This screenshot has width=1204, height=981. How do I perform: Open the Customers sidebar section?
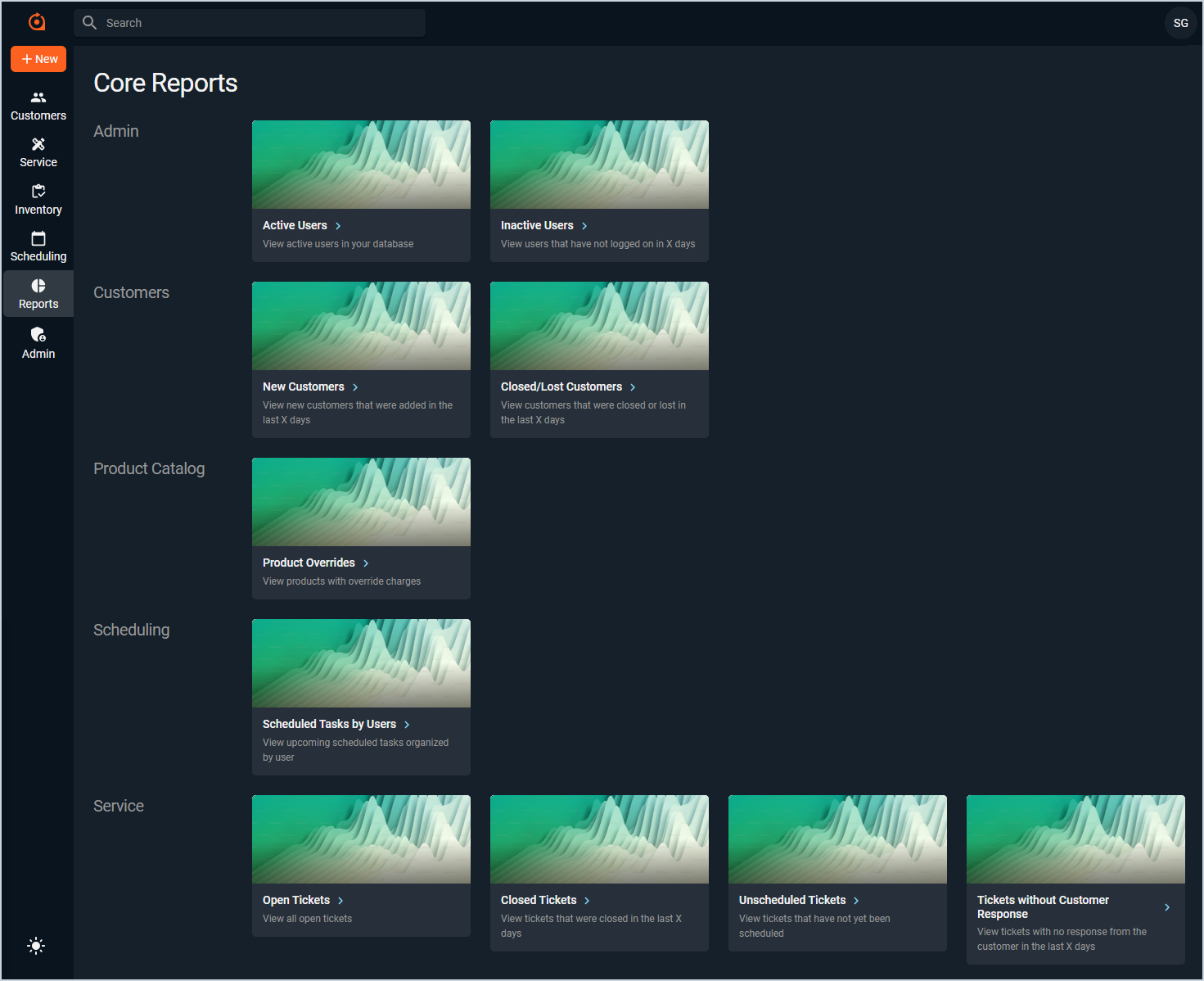[38, 106]
